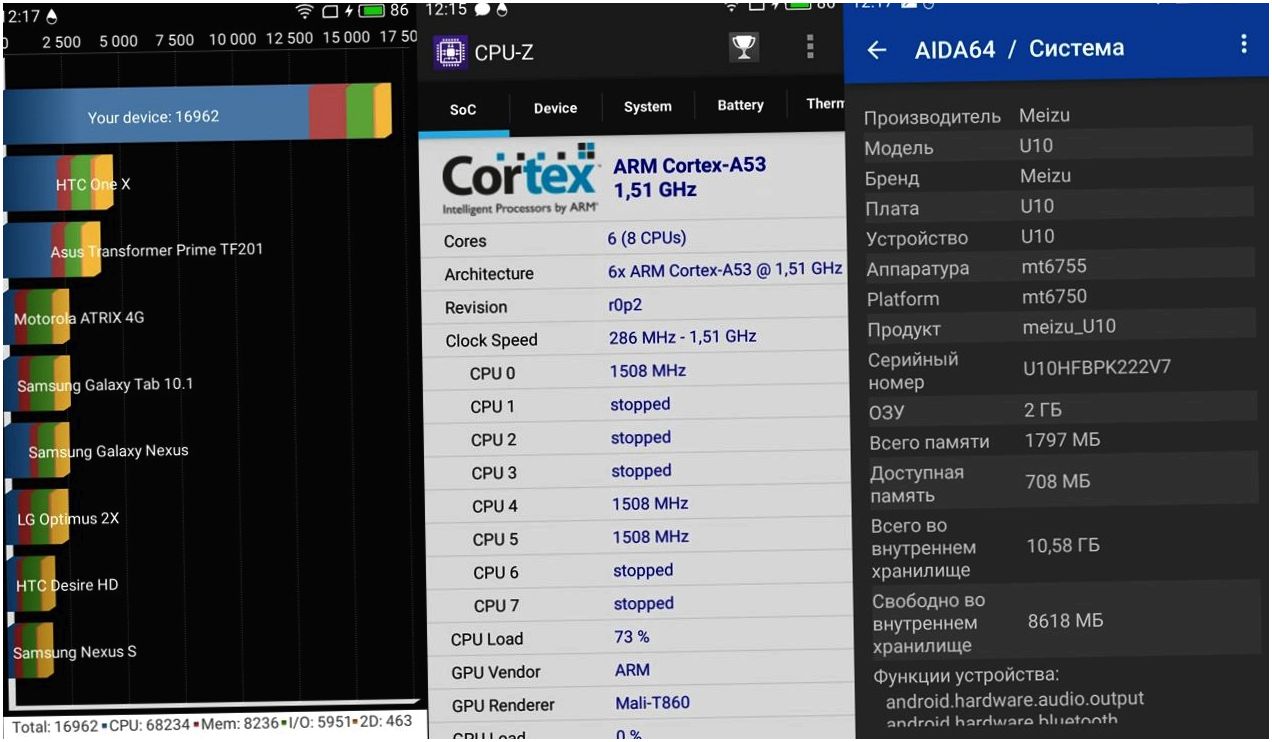Tap the Функции устройства heading
Screen dimensions: 1272x742
[966, 675]
